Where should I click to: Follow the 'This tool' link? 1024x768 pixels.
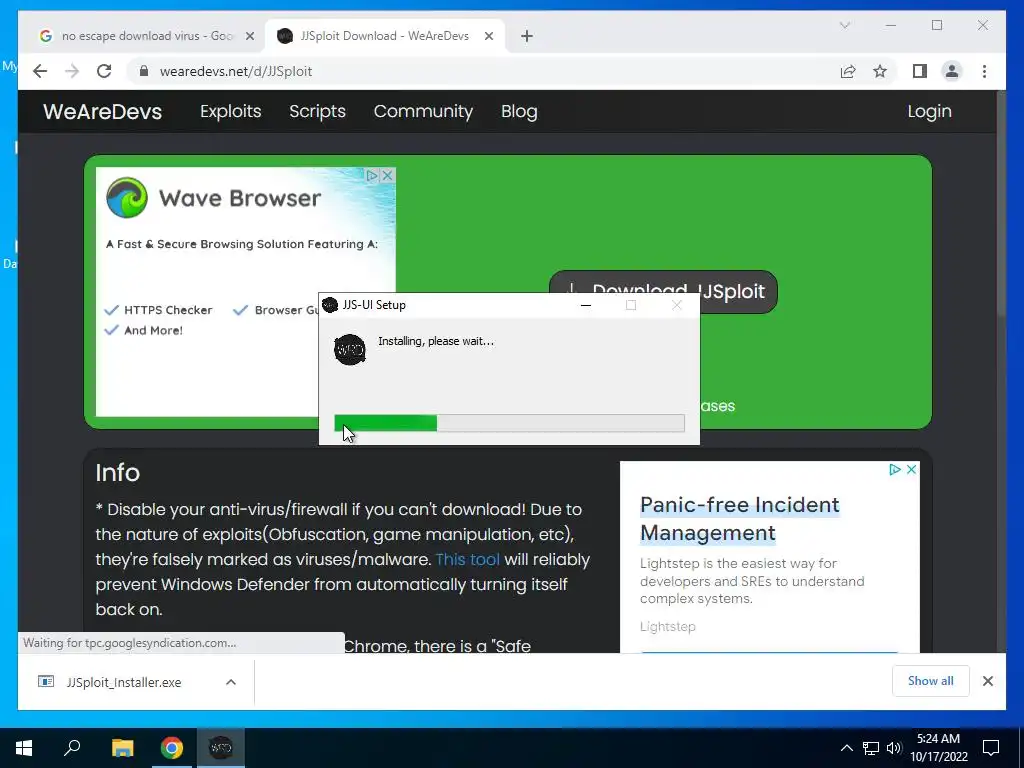[468, 560]
